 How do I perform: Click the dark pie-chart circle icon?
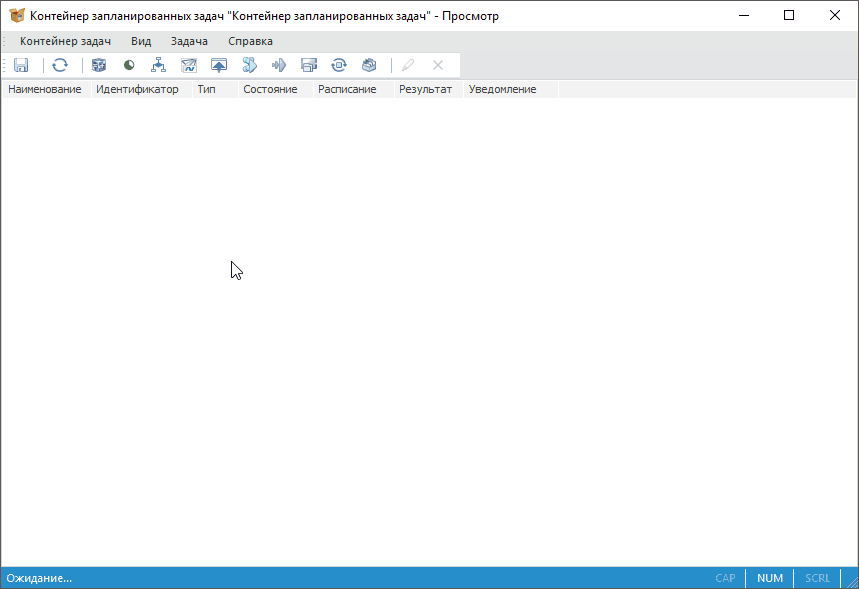129,65
